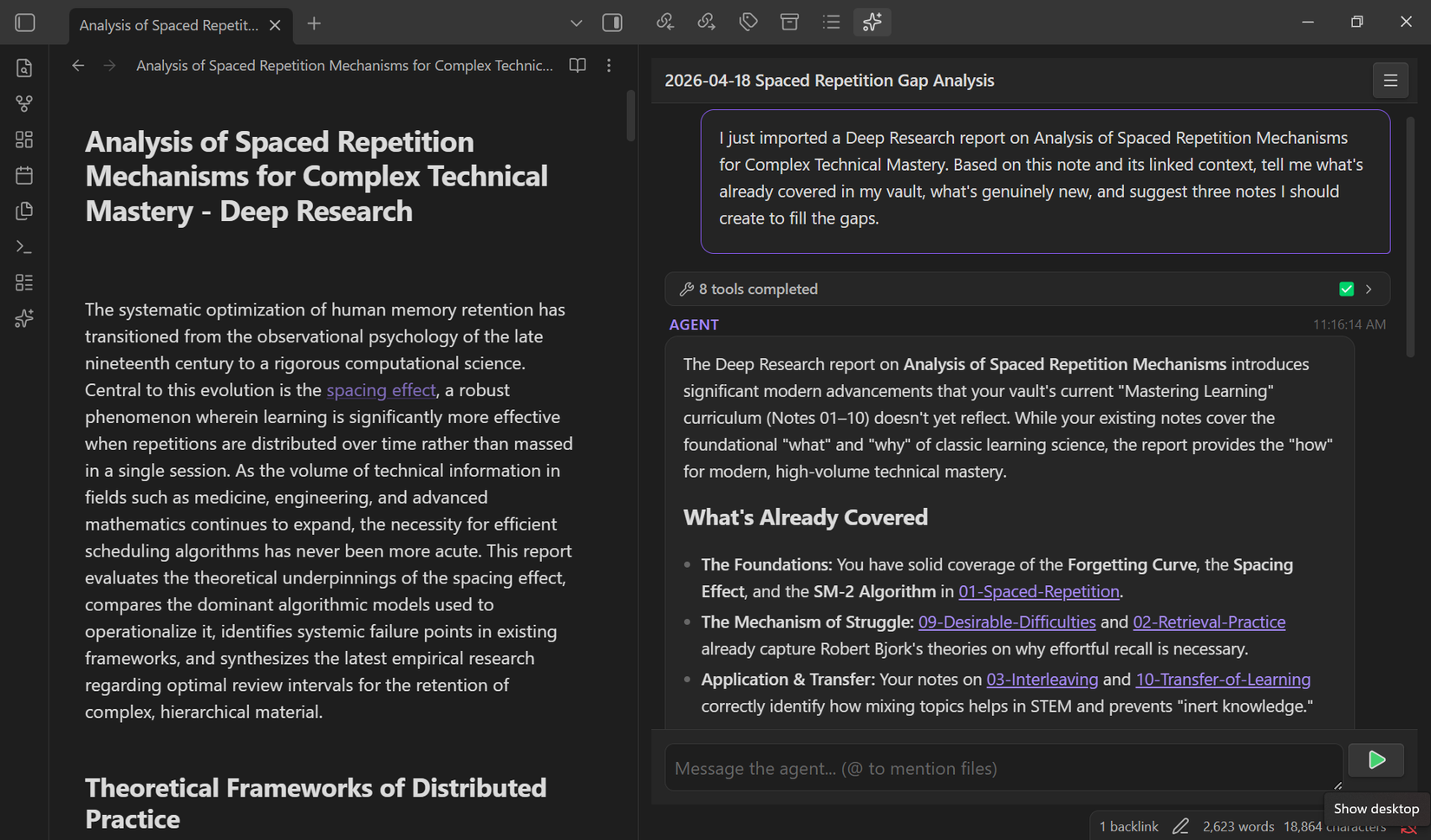Viewport: 1431px width, 840px height.
Task: Open the agent chat hamburger menu
Action: [x=1390, y=81]
